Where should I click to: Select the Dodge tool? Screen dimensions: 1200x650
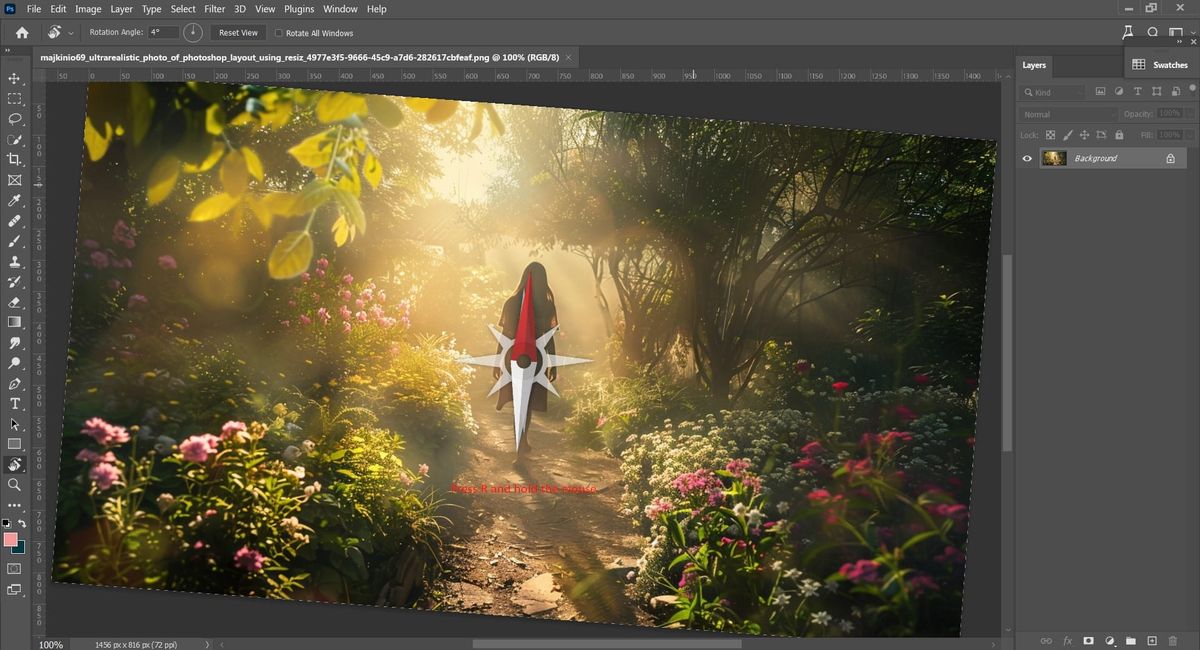coord(14,363)
